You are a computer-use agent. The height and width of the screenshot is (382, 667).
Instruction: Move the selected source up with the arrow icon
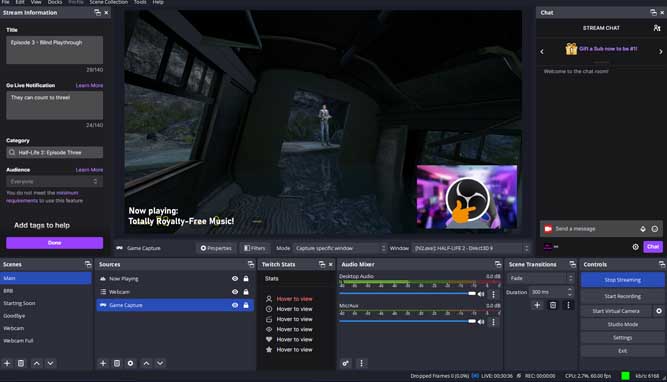coord(146,363)
